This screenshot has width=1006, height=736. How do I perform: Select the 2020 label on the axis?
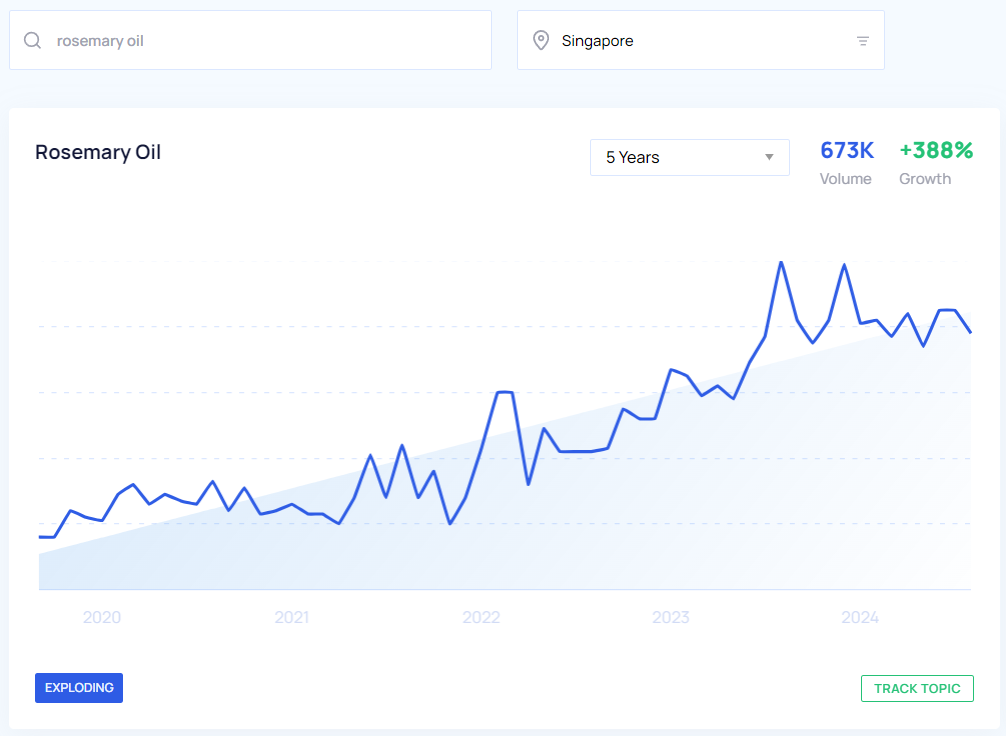(x=102, y=618)
